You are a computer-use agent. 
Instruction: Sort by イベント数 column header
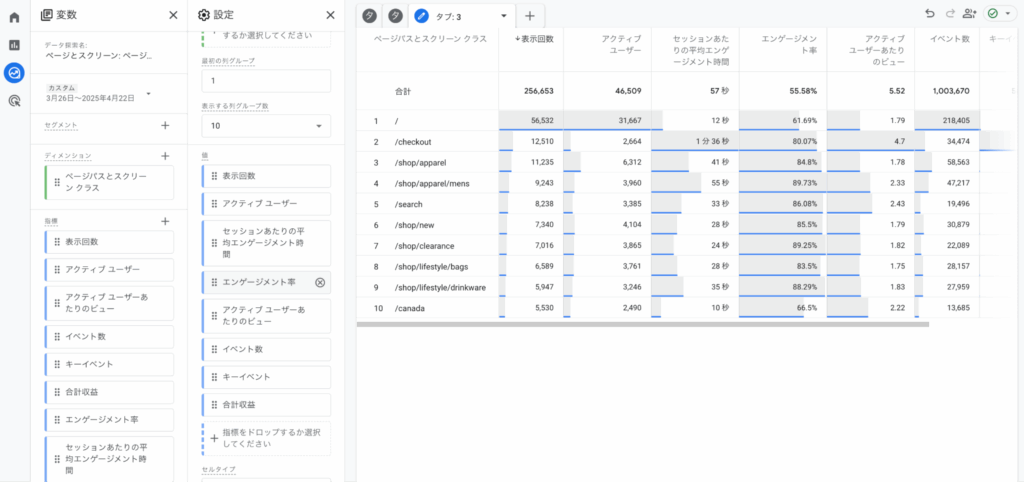pyautogui.click(x=949, y=39)
